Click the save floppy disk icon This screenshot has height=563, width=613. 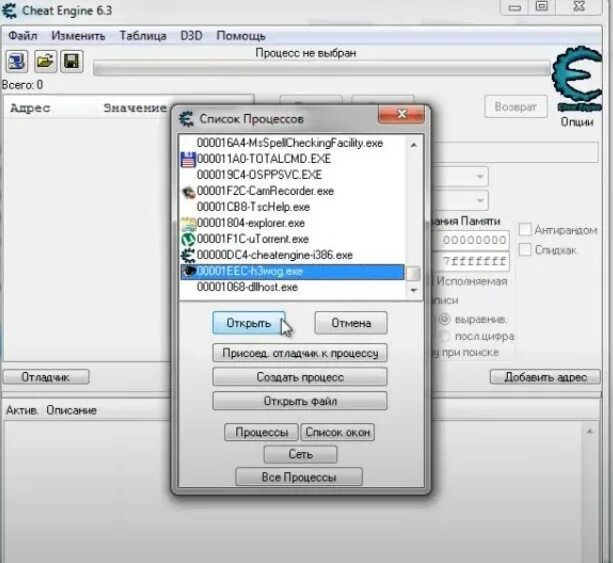pos(72,62)
